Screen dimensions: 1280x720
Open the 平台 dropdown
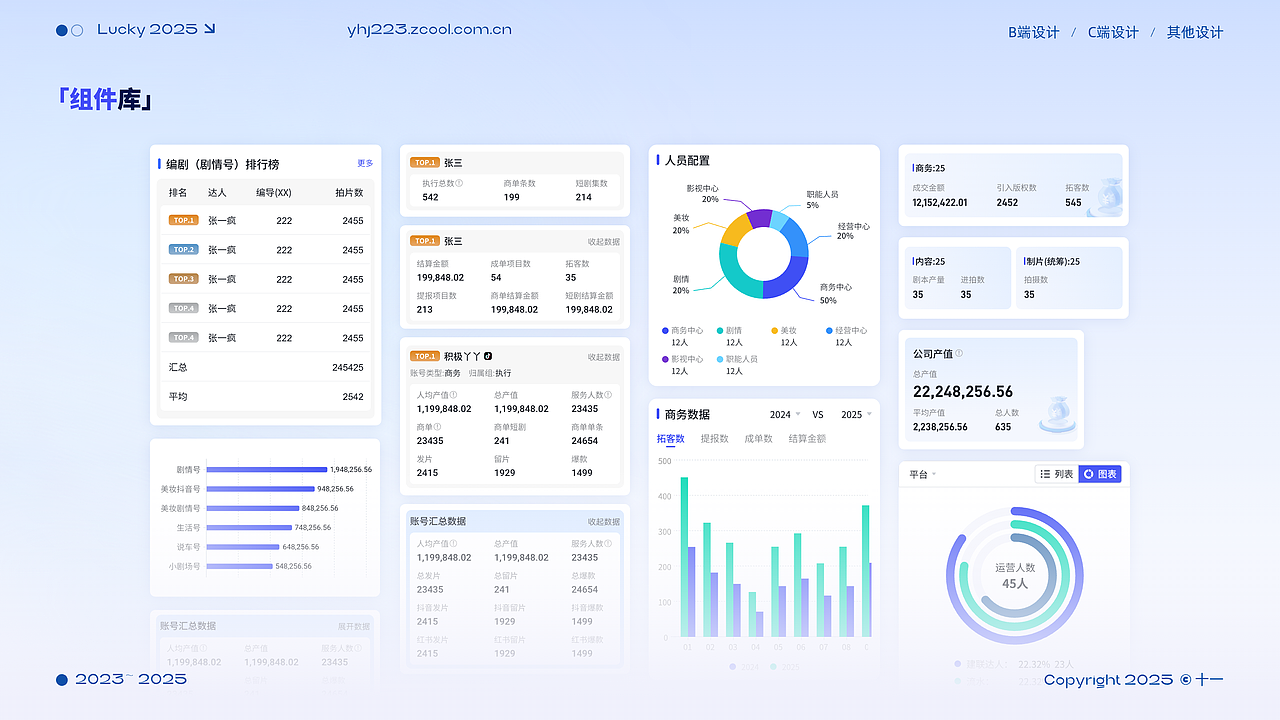pos(922,474)
